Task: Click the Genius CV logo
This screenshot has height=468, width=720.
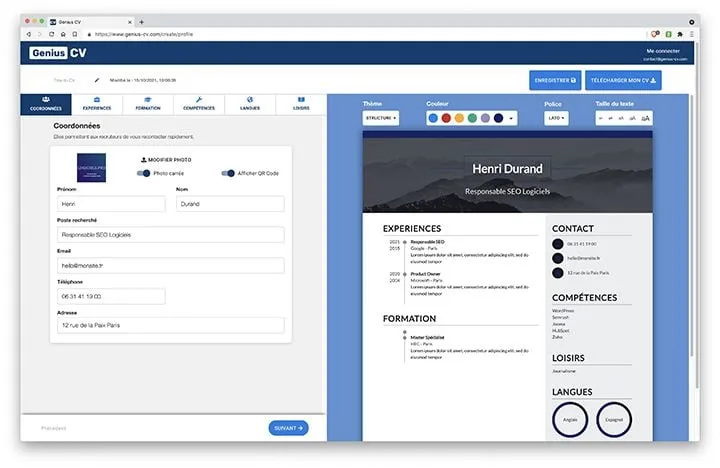Action: tap(58, 53)
